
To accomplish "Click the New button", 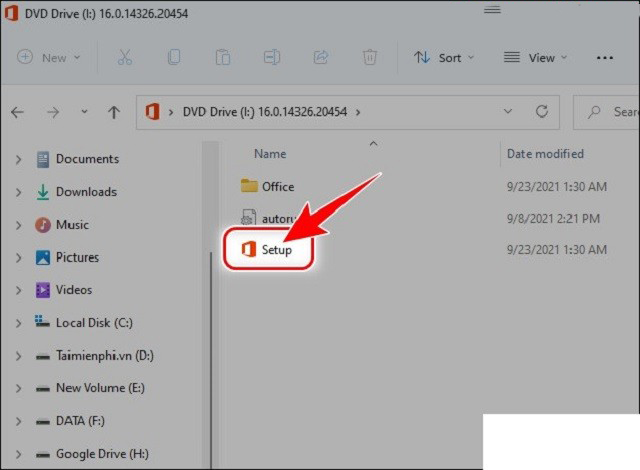I will pos(45,57).
